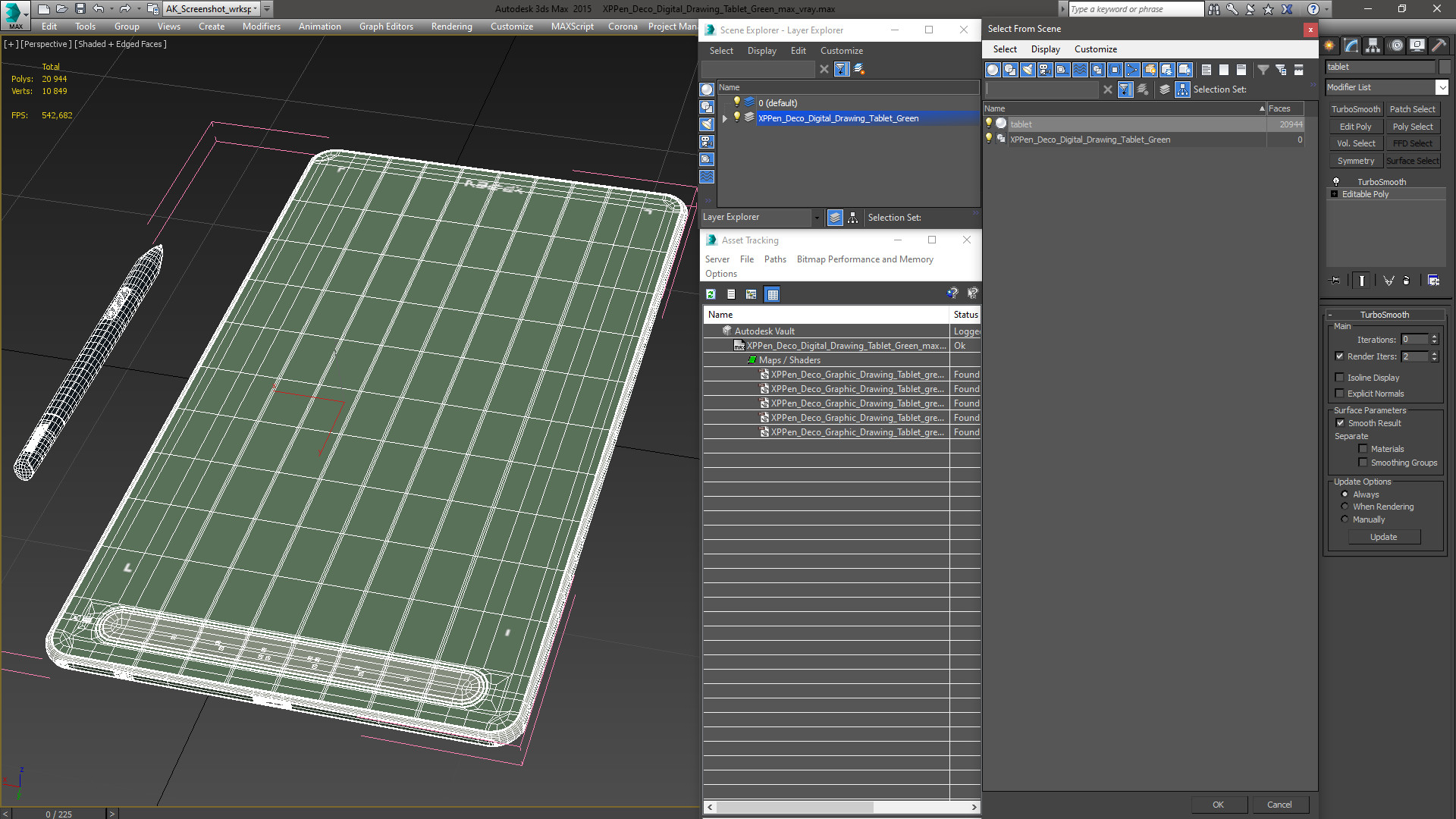1456x819 pixels.
Task: Expand the Editable Poly sub-object plus
Action: [1334, 194]
